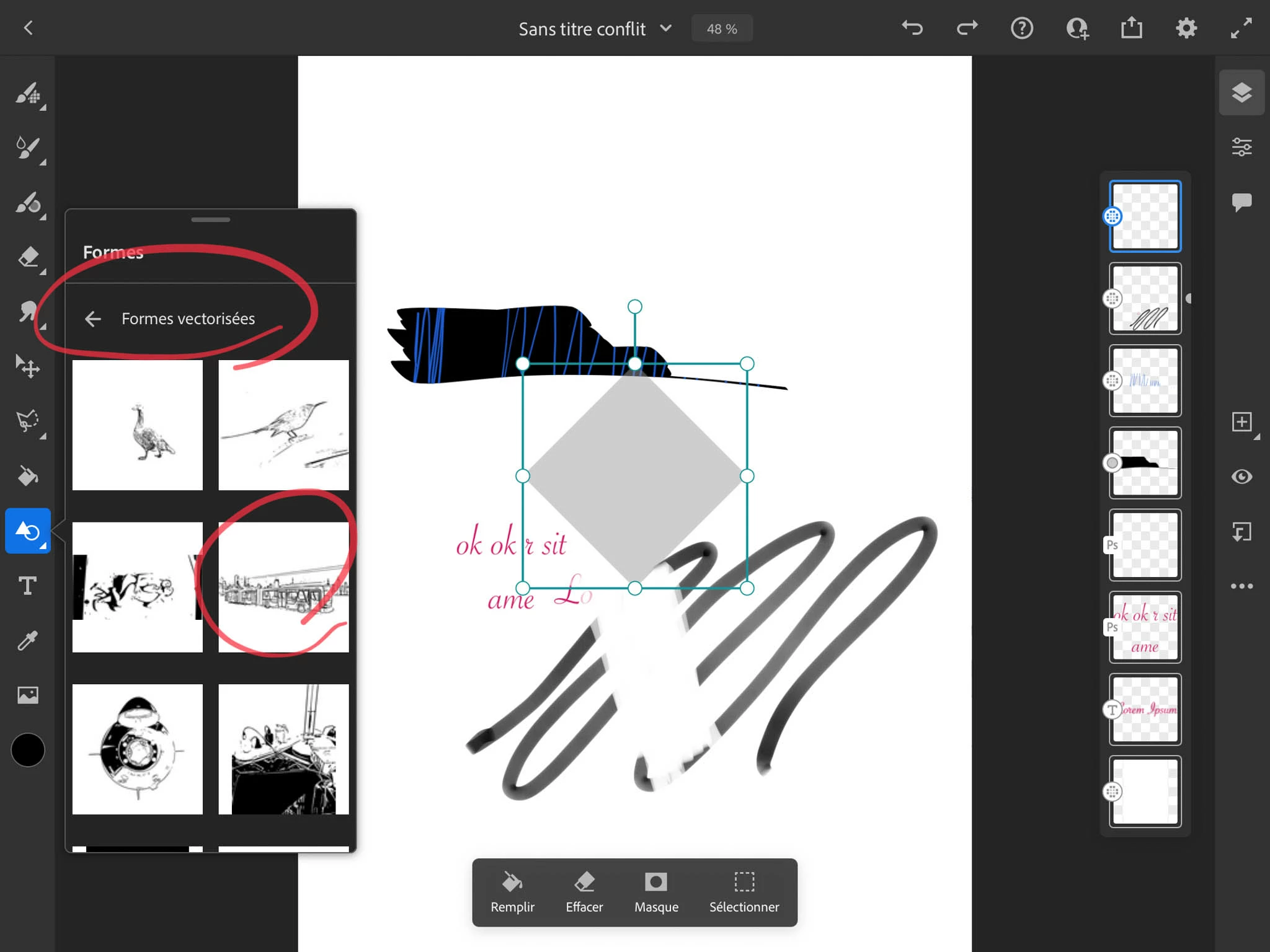
Task: Choose Masque in the bottom action bar
Action: [x=656, y=892]
